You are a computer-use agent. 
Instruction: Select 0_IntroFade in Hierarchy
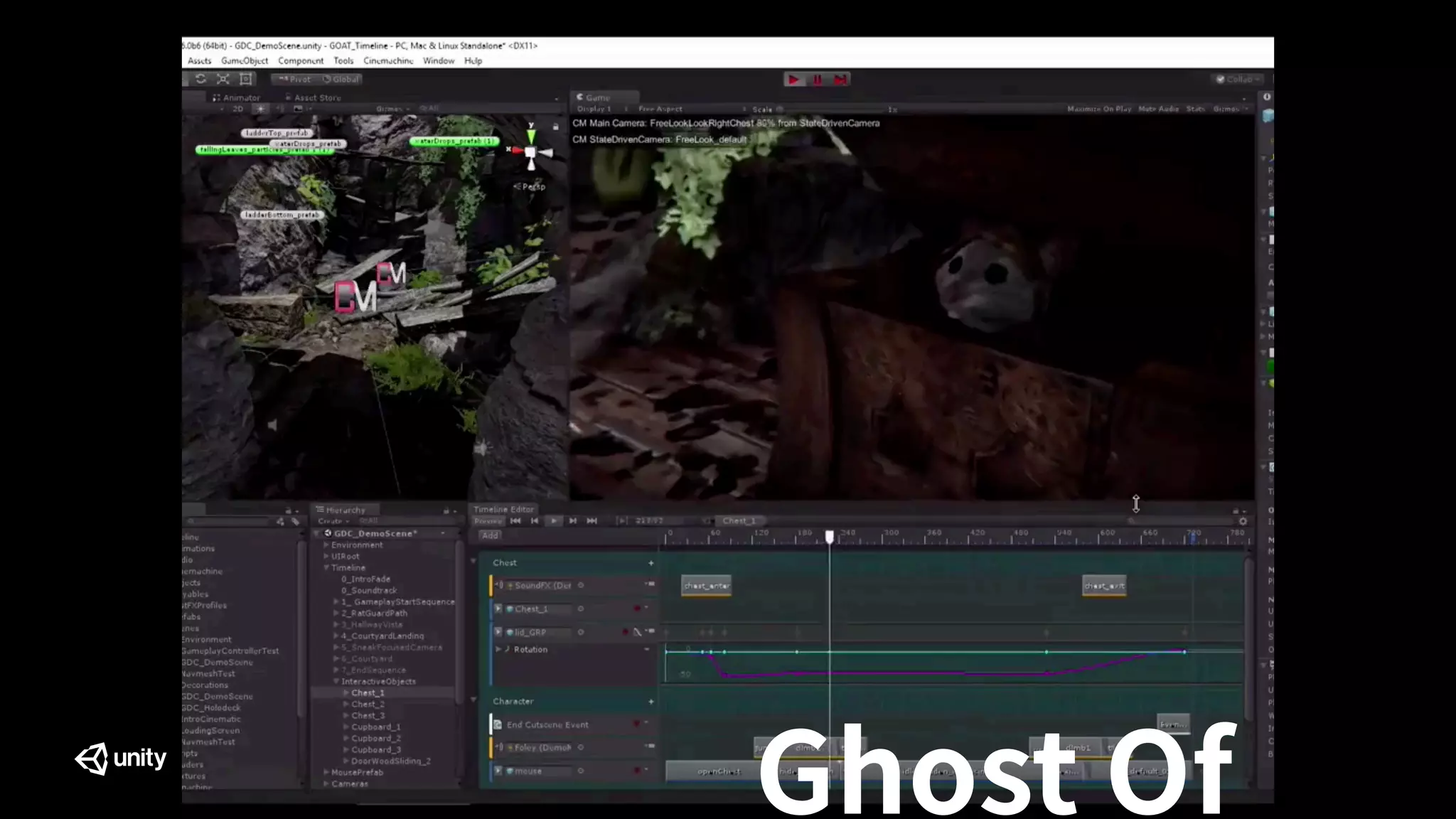pyautogui.click(x=365, y=579)
